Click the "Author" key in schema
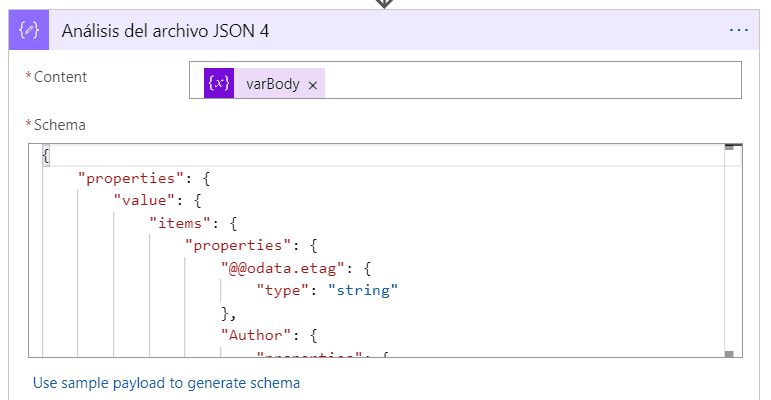 (x=256, y=335)
